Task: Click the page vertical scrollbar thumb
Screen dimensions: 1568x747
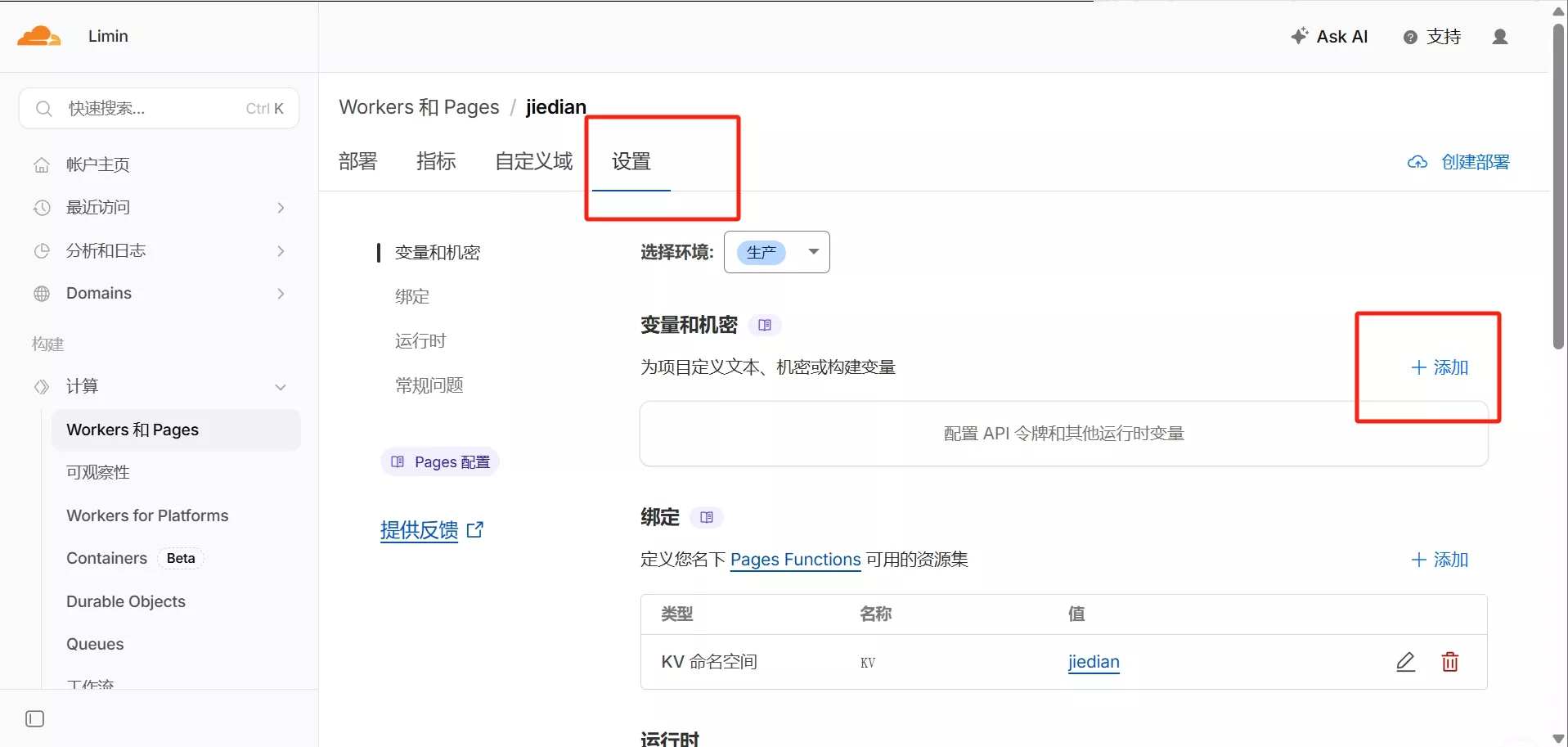Action: 1559,187
